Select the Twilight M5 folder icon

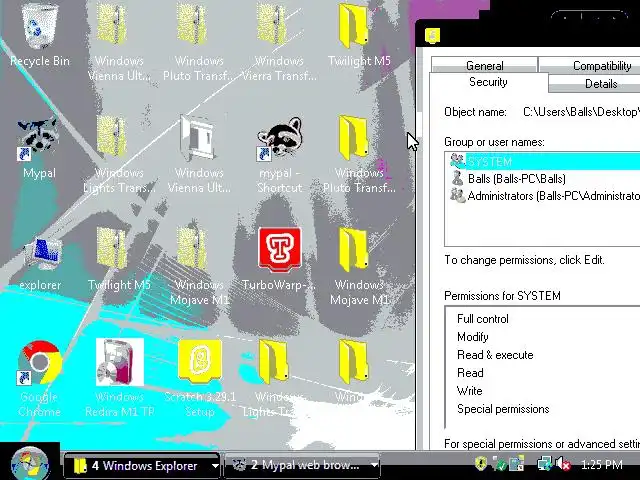coord(353,25)
